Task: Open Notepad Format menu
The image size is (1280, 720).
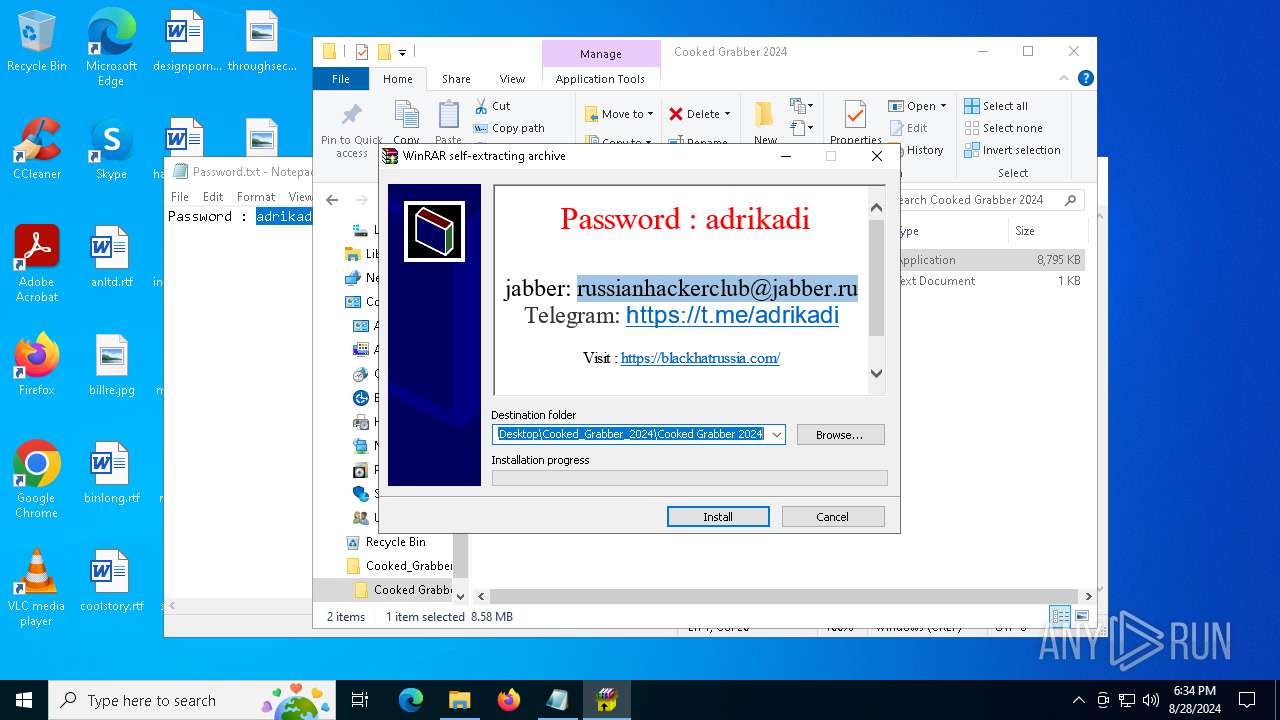Action: (256, 197)
